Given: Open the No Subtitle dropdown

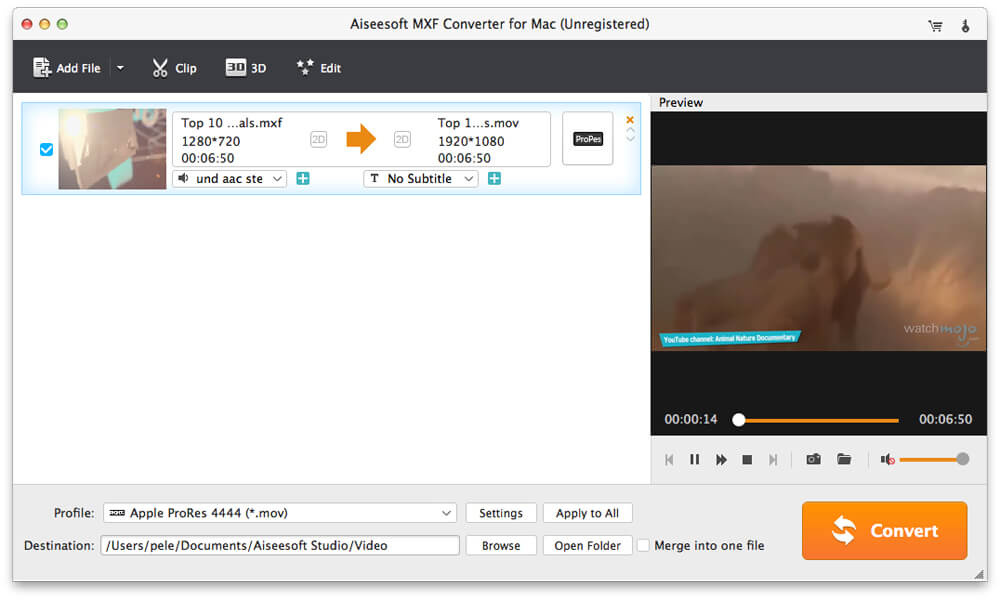Looking at the screenshot, I should pyautogui.click(x=420, y=179).
